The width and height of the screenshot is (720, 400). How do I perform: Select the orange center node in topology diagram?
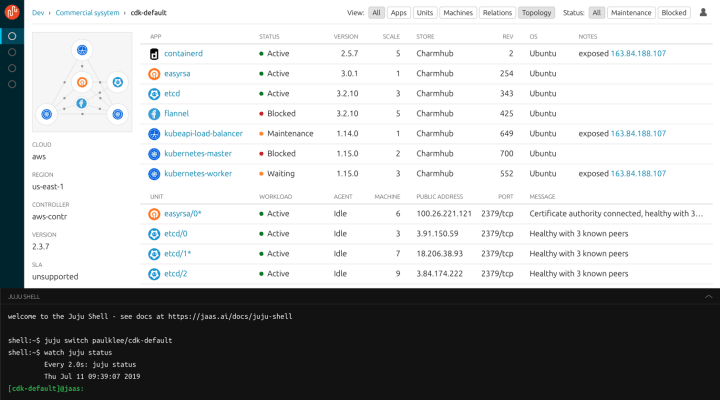click(82, 82)
